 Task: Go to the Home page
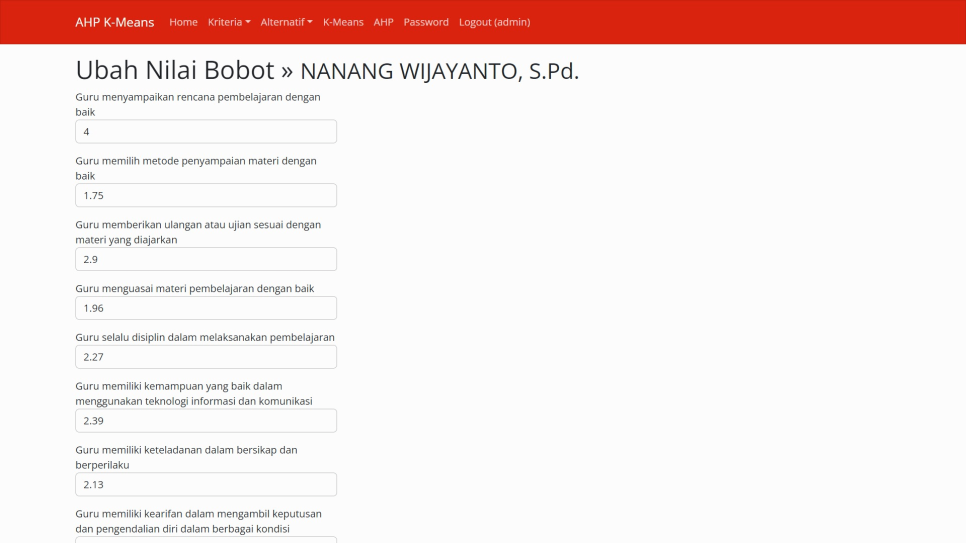pyautogui.click(x=183, y=22)
